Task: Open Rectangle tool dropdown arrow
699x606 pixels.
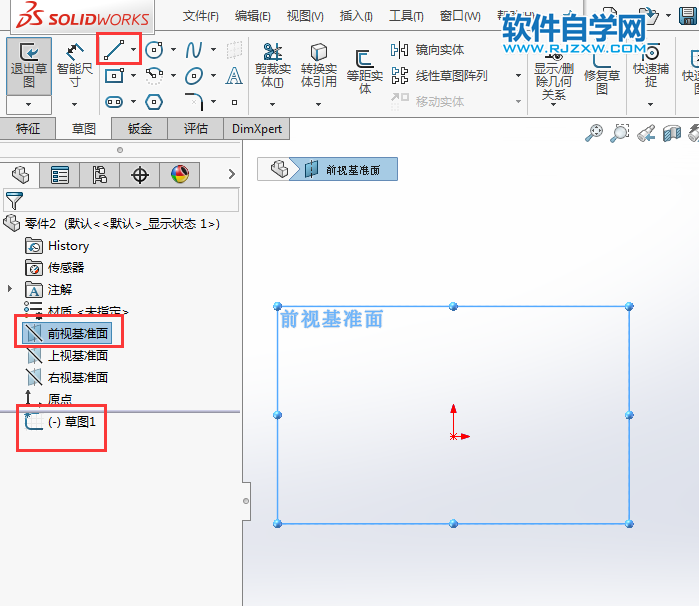Action: [x=134, y=76]
